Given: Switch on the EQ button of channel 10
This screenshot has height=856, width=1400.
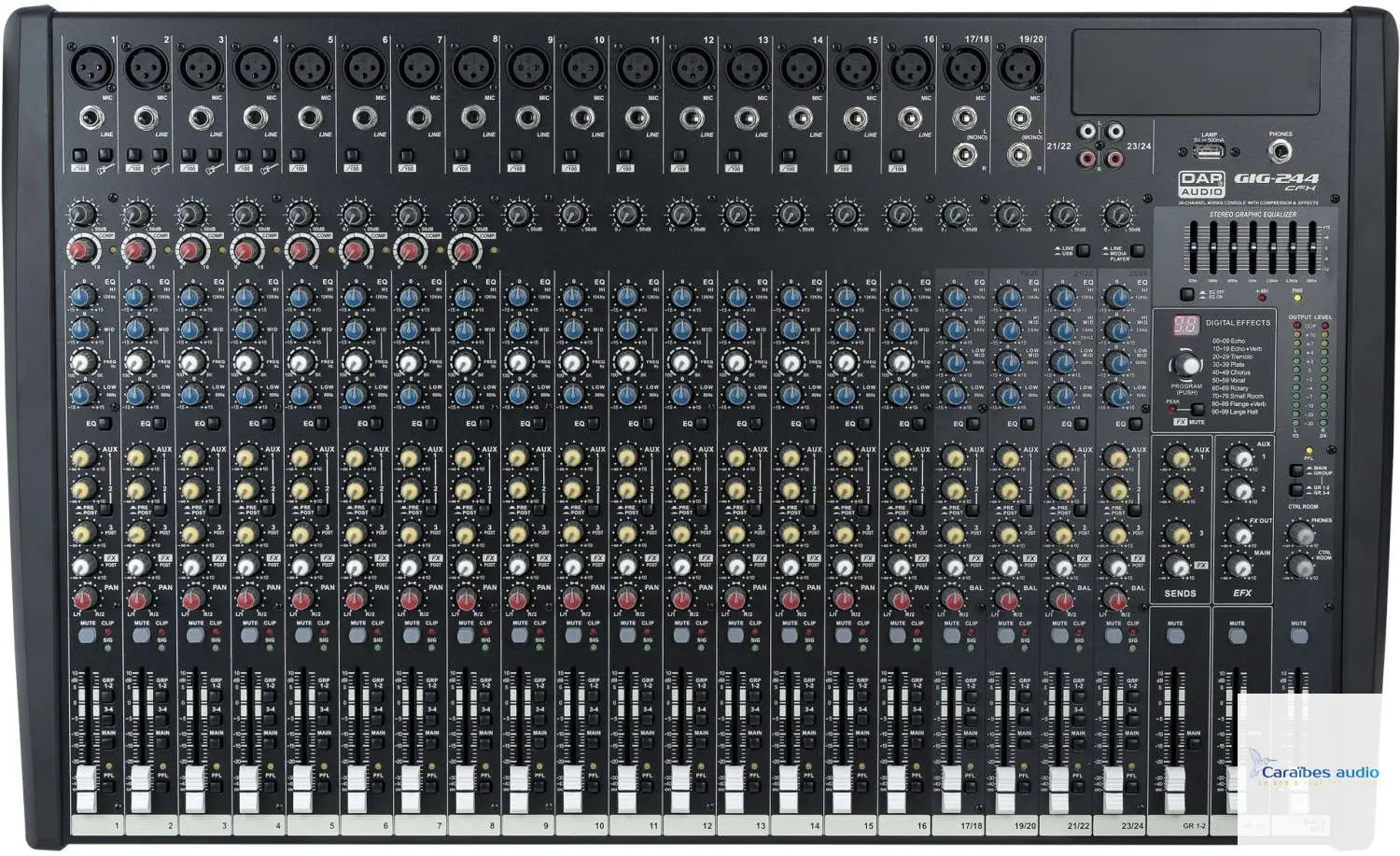Looking at the screenshot, I should 594,424.
